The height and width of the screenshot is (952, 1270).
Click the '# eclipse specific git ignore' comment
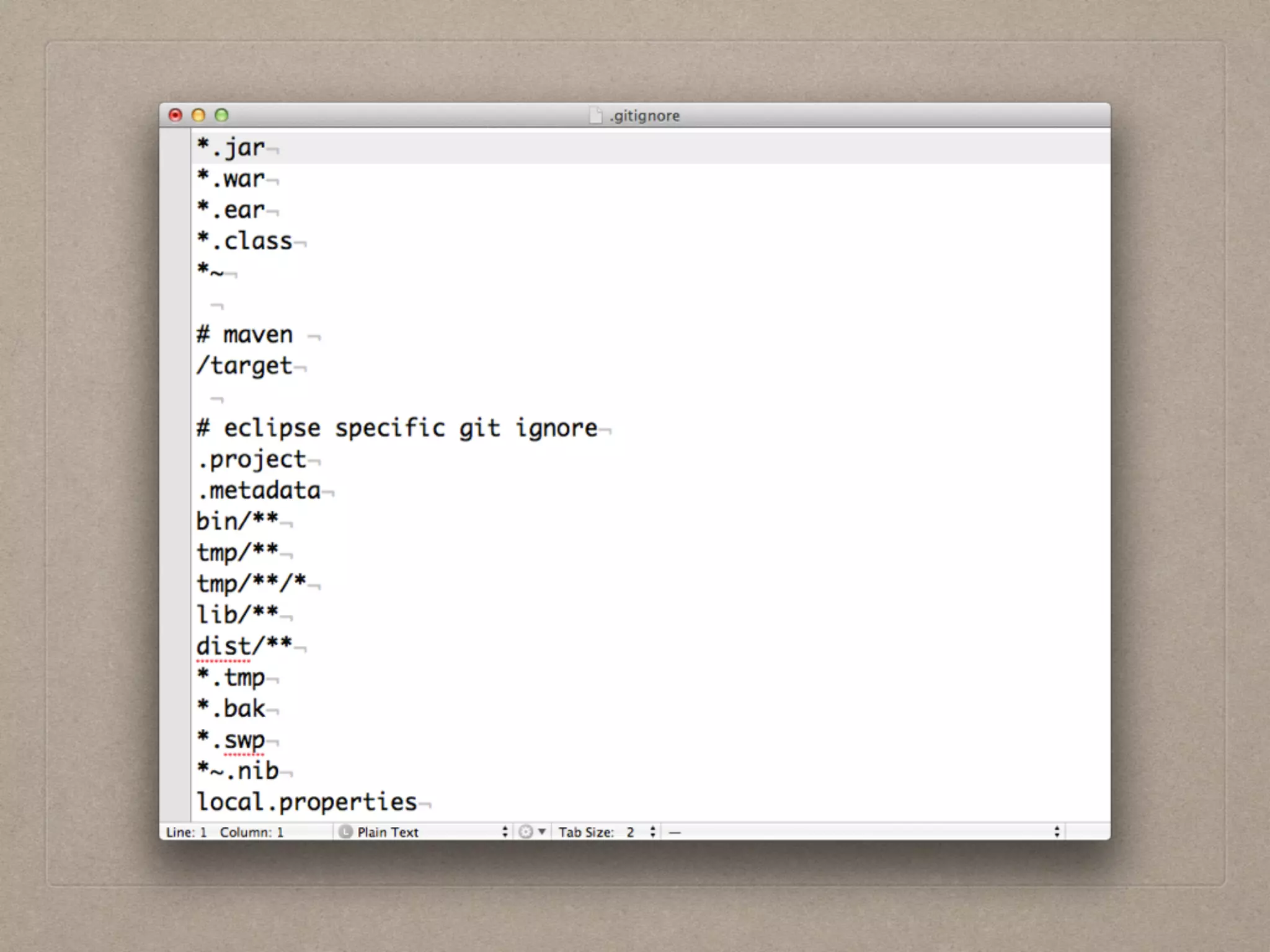pos(397,428)
